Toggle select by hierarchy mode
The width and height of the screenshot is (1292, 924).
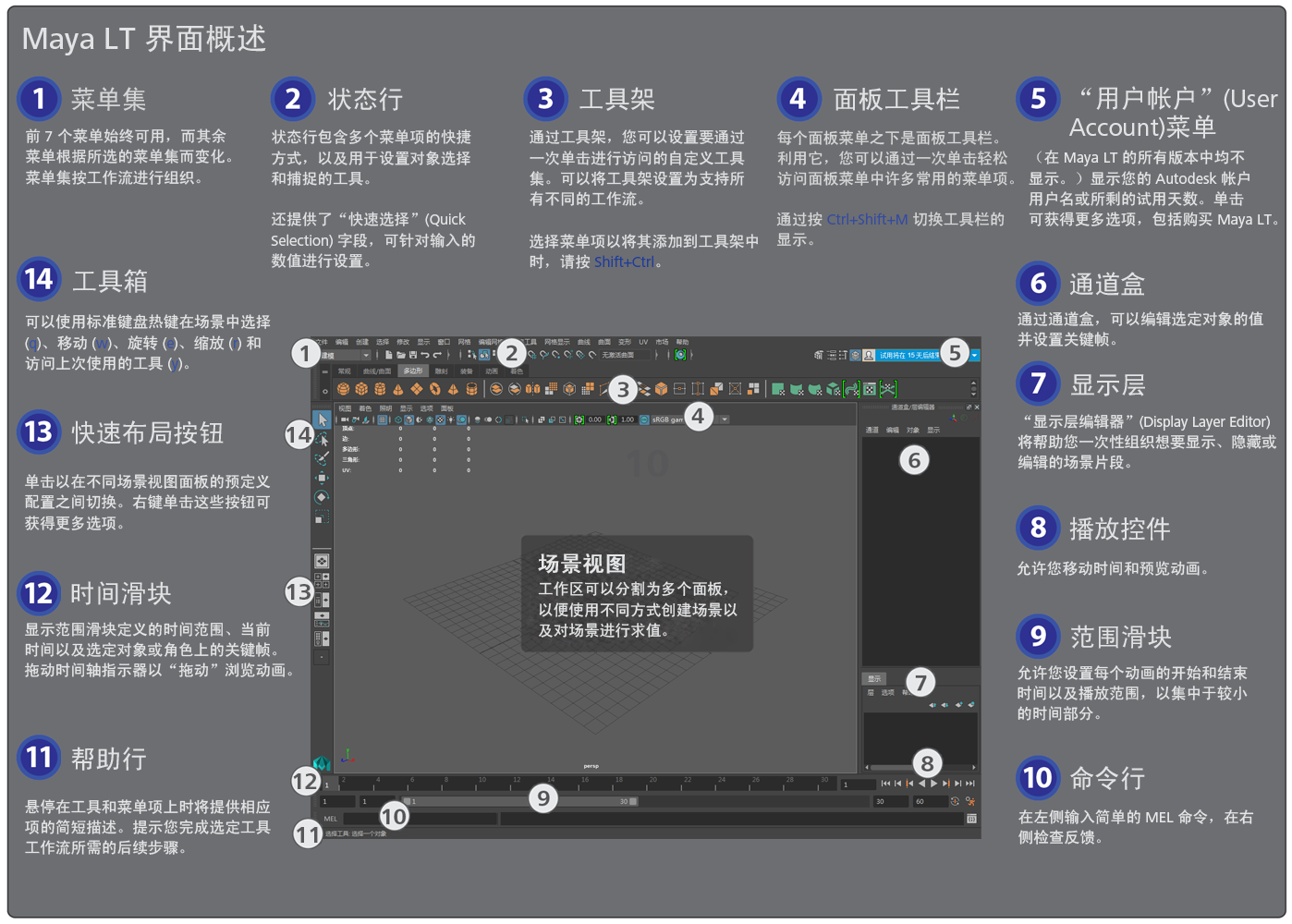(x=472, y=355)
